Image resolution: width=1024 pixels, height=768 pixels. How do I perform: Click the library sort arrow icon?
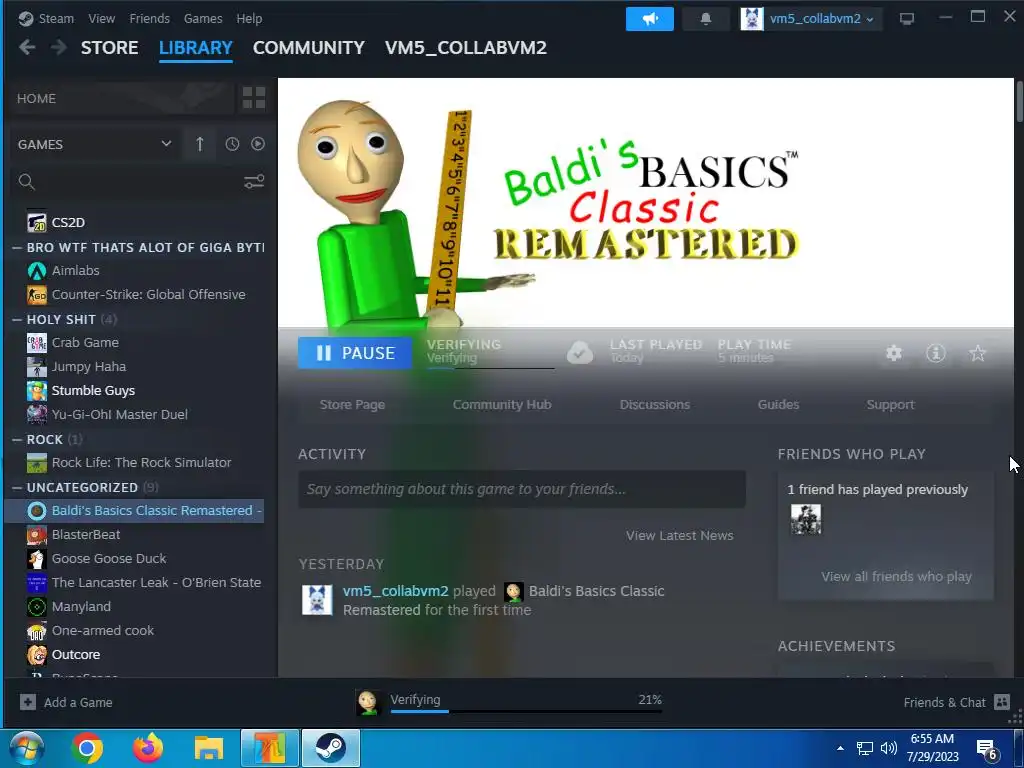(x=200, y=144)
